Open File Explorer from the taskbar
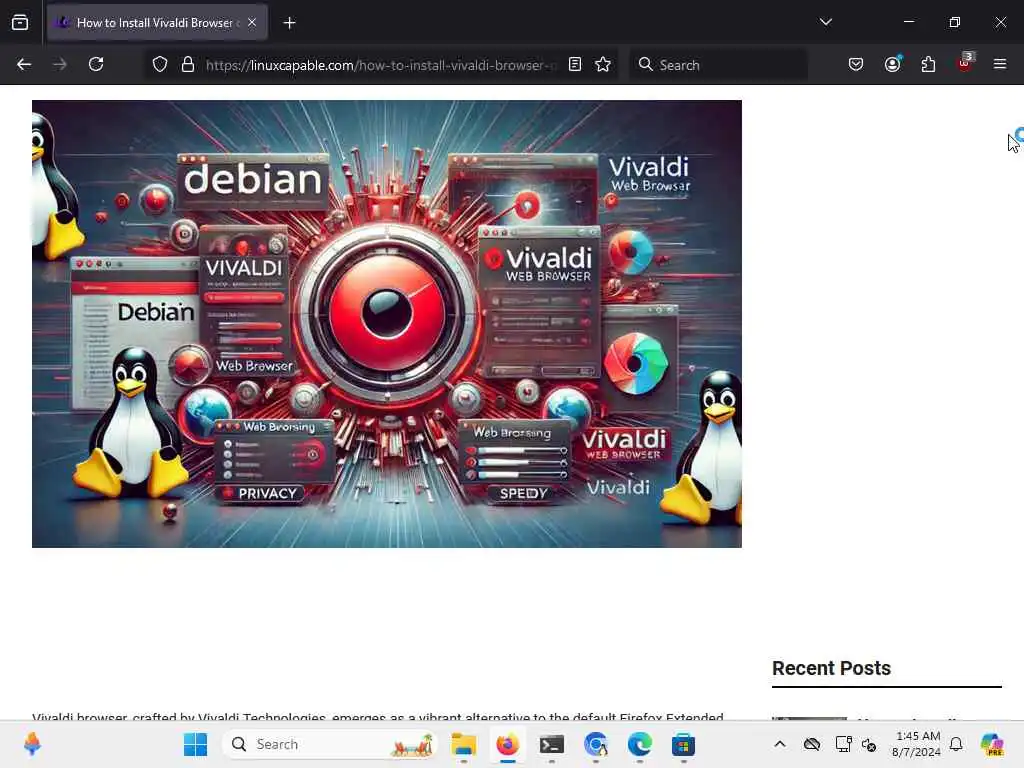The height and width of the screenshot is (768, 1024). tap(464, 744)
